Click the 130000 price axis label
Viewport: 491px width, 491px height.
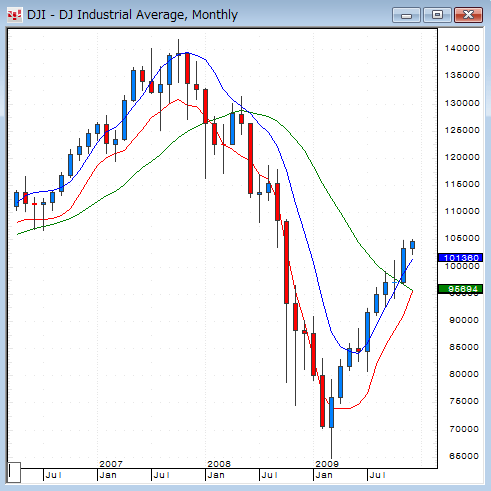[462, 103]
